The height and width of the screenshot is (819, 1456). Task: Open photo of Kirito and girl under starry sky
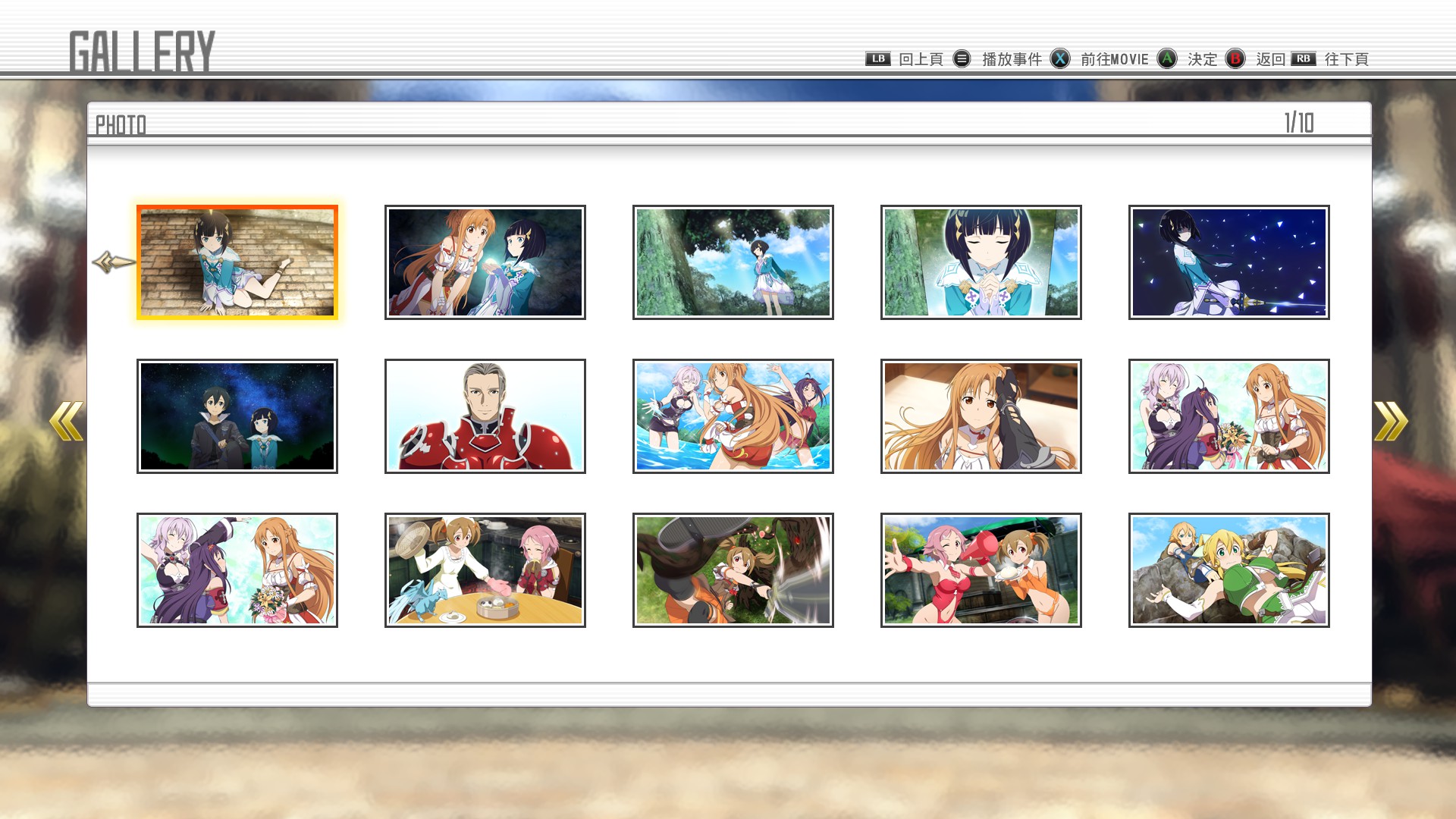[237, 416]
